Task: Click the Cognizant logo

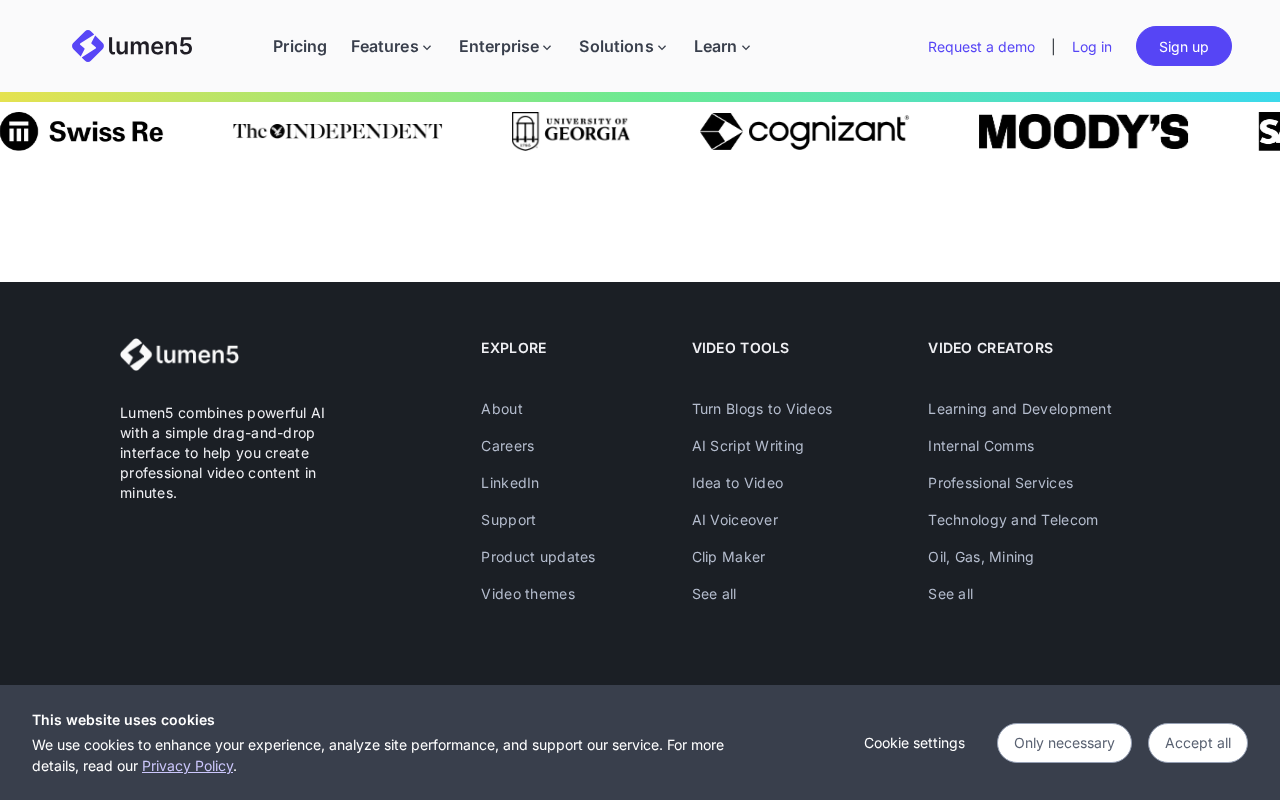Action: point(804,131)
